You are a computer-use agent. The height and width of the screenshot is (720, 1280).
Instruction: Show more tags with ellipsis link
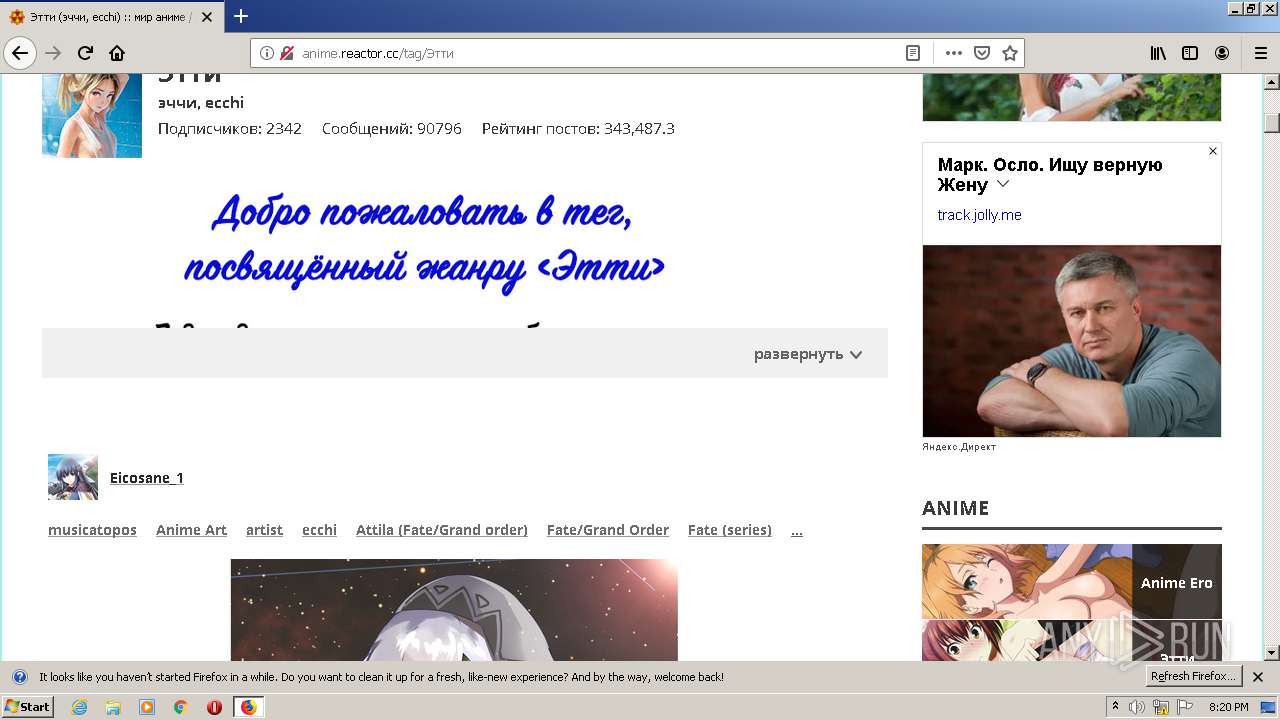[x=797, y=530]
